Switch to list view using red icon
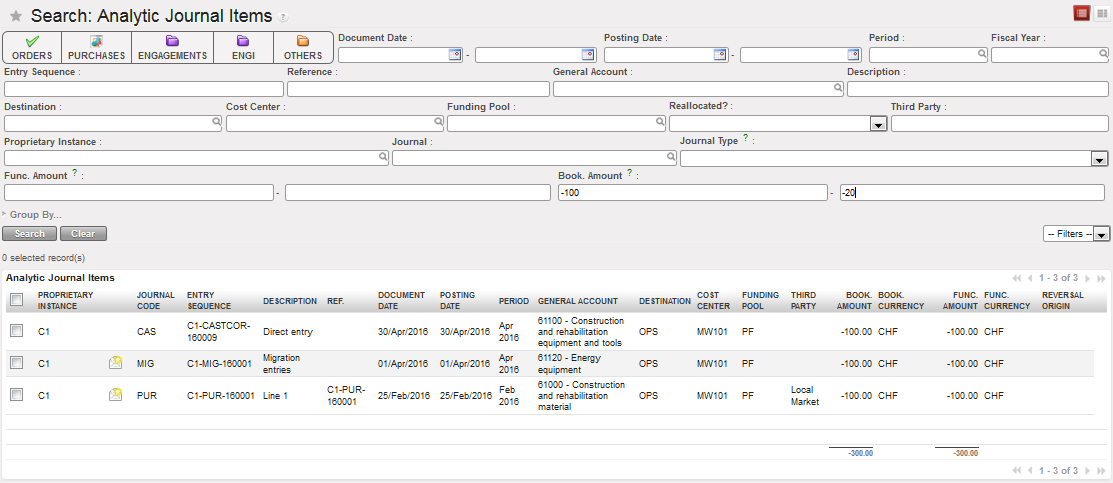This screenshot has height=483, width=1113. 1081,13
